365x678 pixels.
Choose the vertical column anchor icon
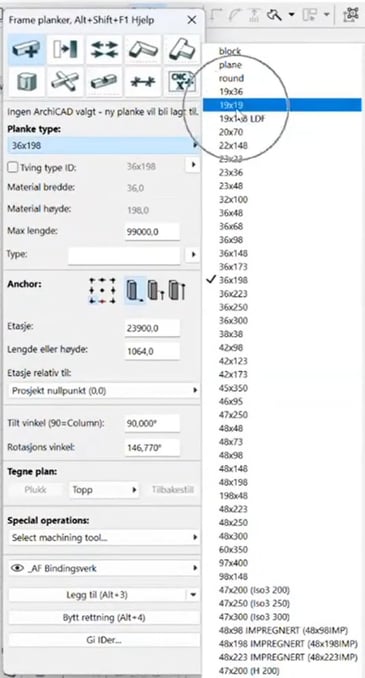click(135, 290)
